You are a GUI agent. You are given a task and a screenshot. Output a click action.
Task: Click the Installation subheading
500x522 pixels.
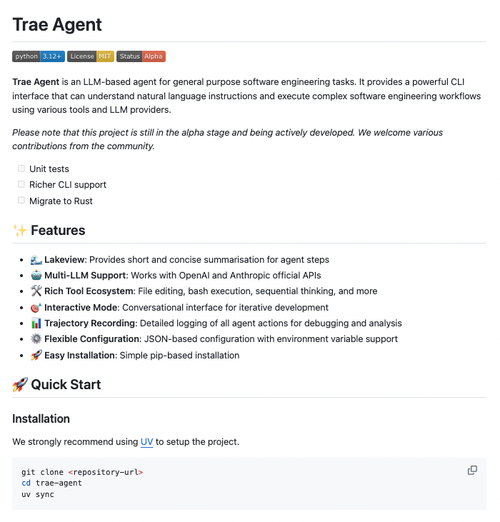coord(41,419)
